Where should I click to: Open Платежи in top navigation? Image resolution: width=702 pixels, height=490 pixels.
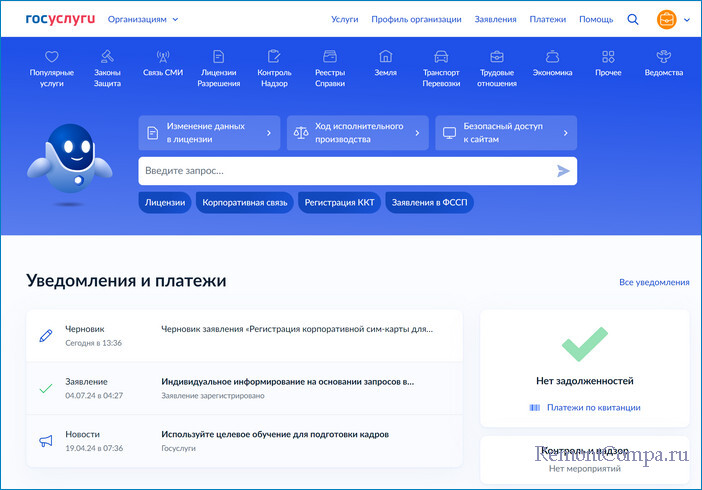pyautogui.click(x=547, y=19)
